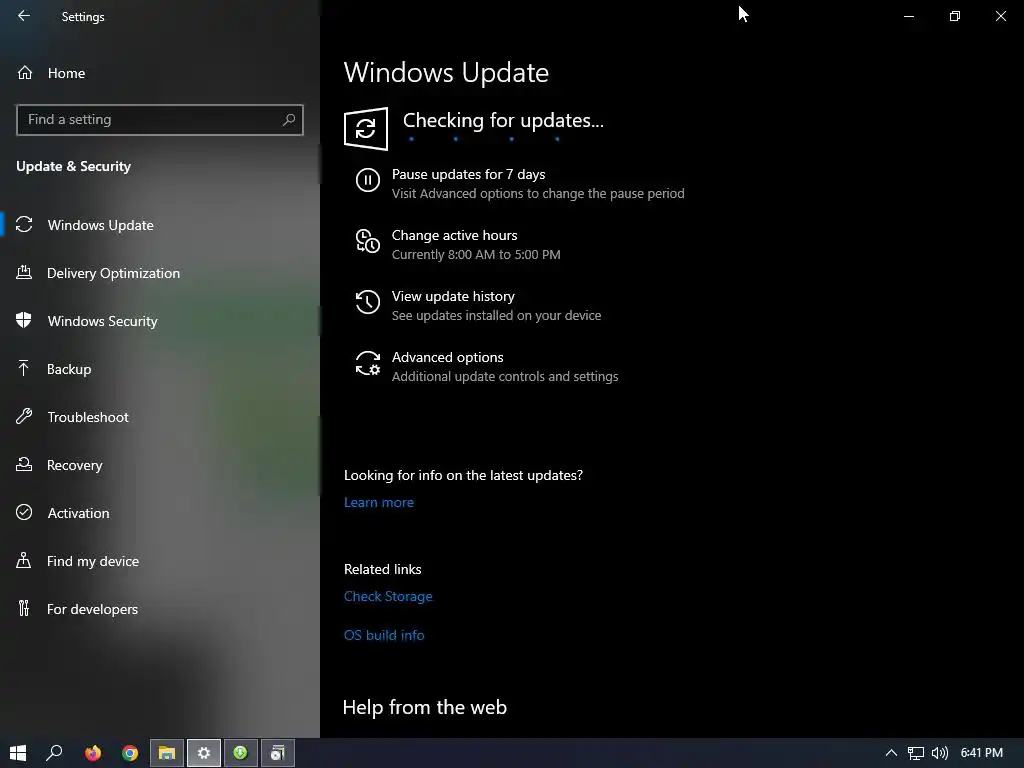The image size is (1024, 768).
Task: Click the network icon in system tray
Action: (x=916, y=753)
